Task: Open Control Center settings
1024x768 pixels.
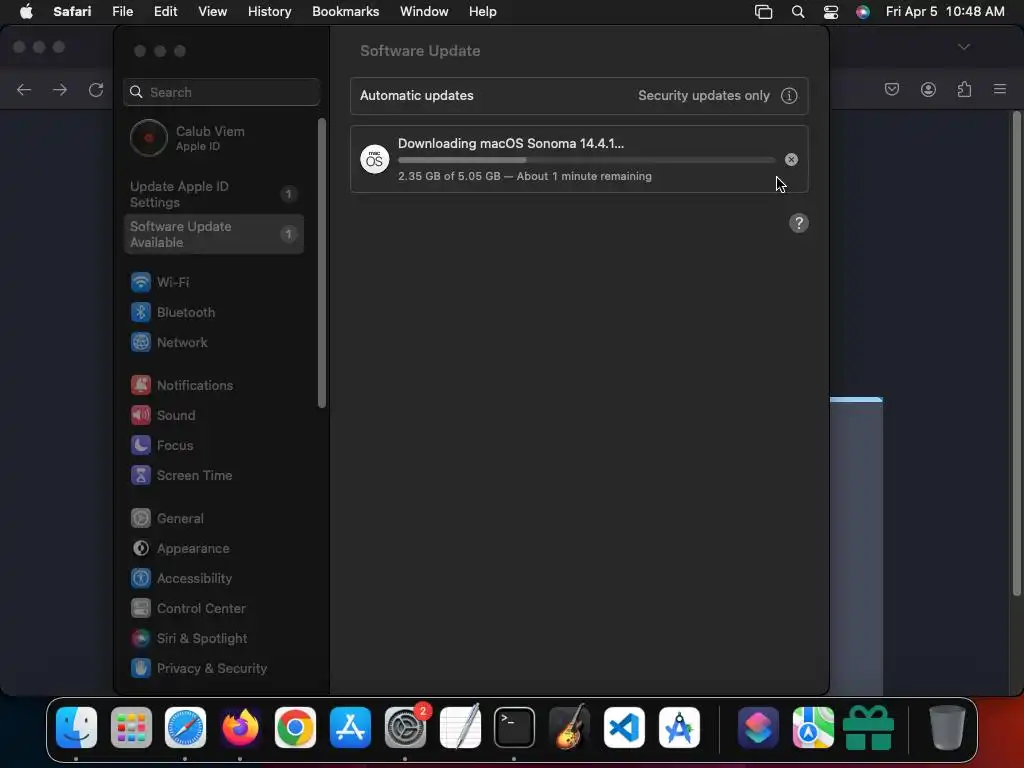Action: click(214, 609)
